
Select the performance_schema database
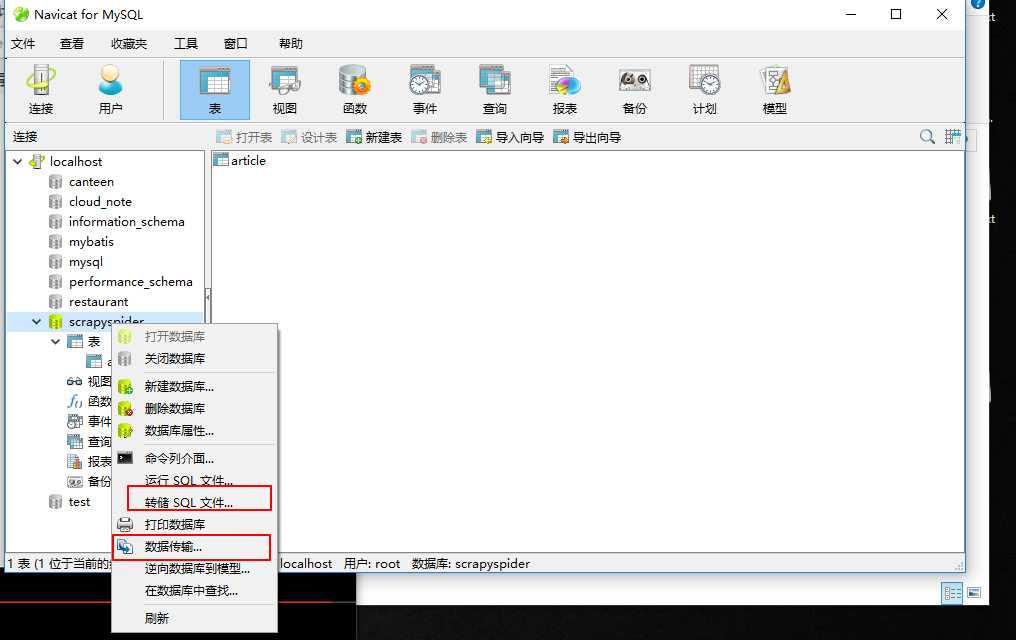tap(130, 282)
